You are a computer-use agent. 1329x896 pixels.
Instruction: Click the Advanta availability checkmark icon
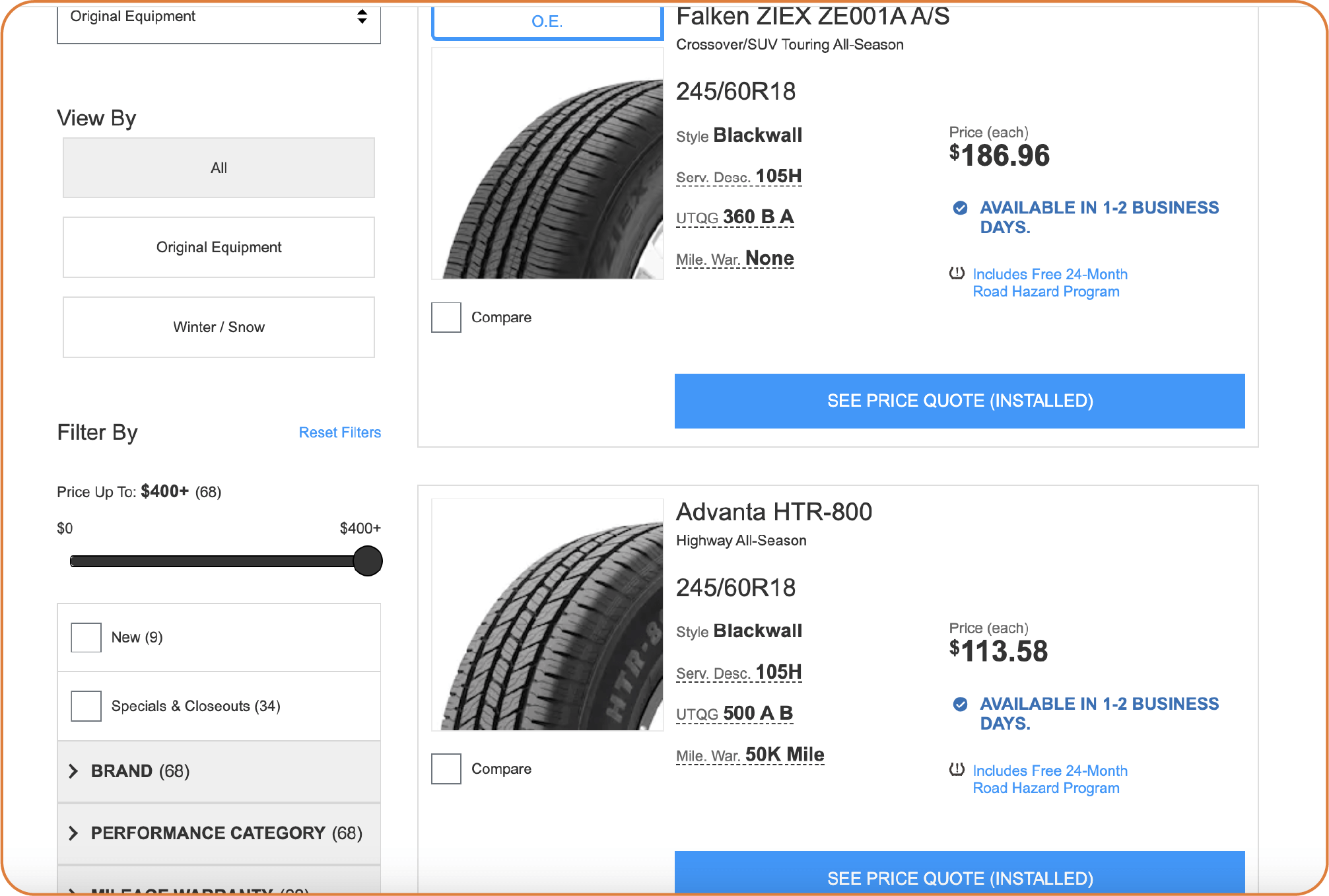(960, 705)
